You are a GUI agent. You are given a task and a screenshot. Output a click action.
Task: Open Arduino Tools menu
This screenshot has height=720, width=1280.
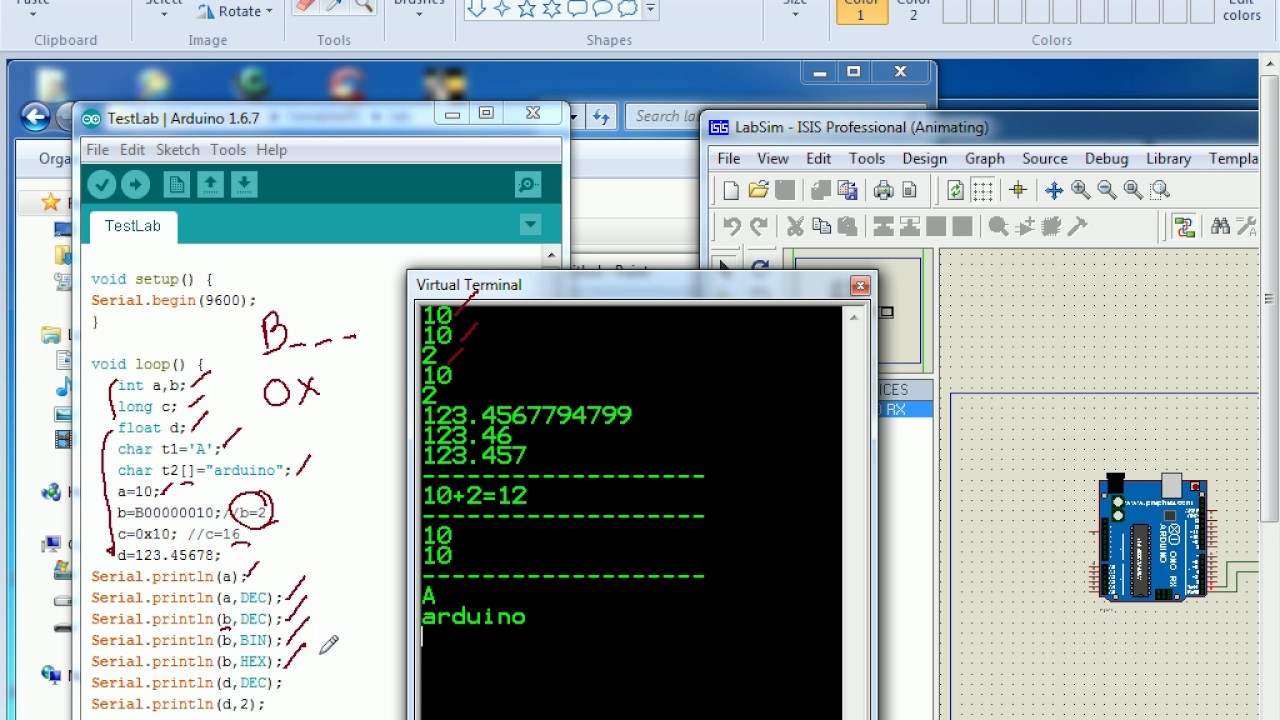(x=227, y=150)
